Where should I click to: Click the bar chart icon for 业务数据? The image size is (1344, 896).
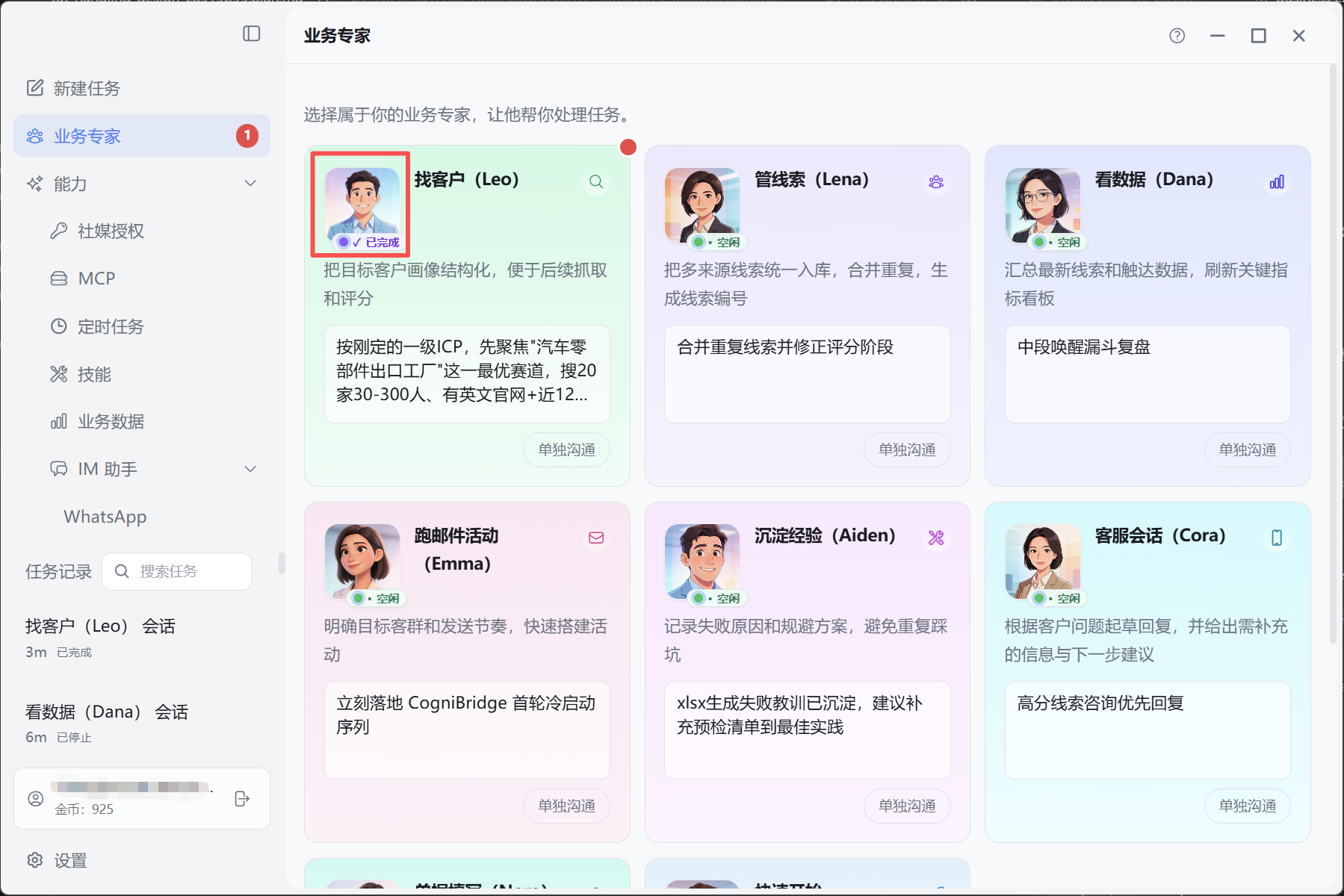59,422
